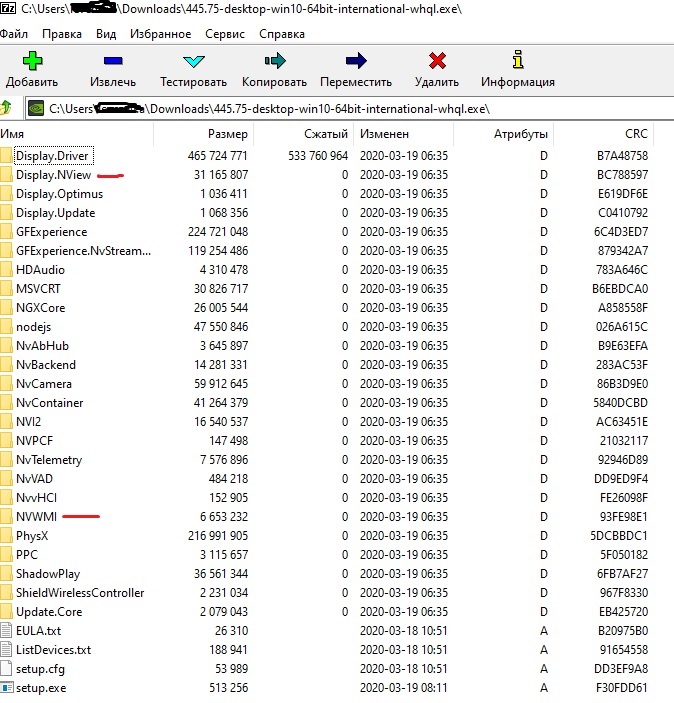The width and height of the screenshot is (674, 703).
Task: Select the Display.NView folder name
Action: 53,174
